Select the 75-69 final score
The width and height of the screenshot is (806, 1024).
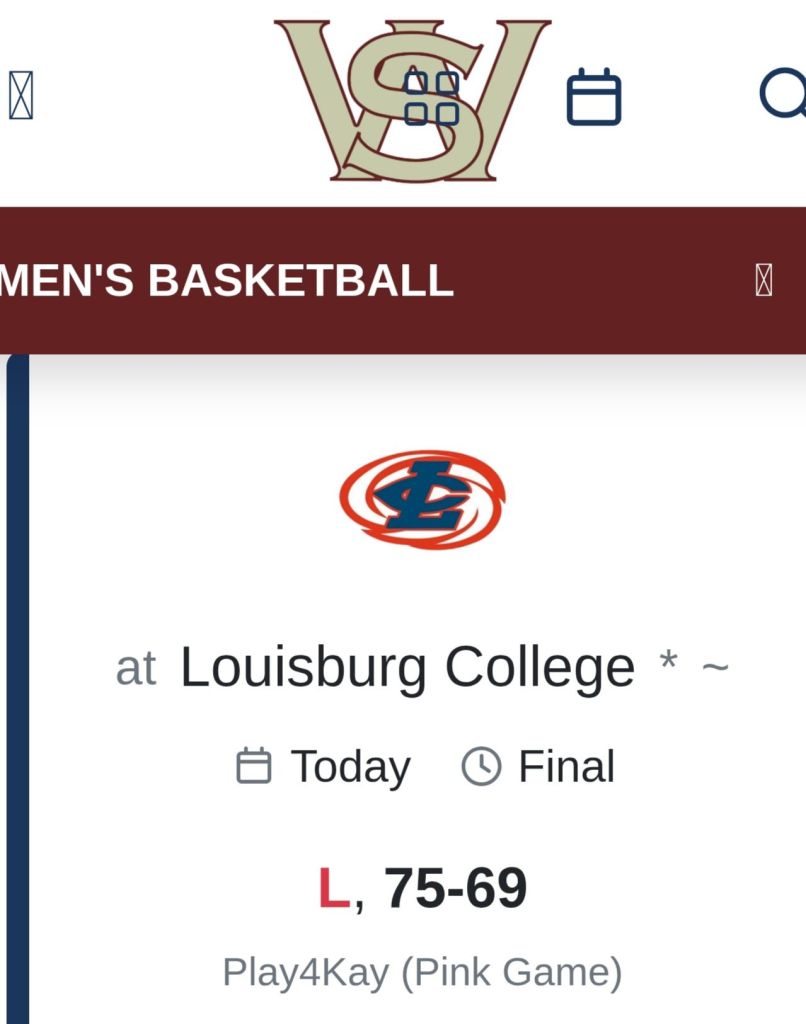pyautogui.click(x=455, y=888)
